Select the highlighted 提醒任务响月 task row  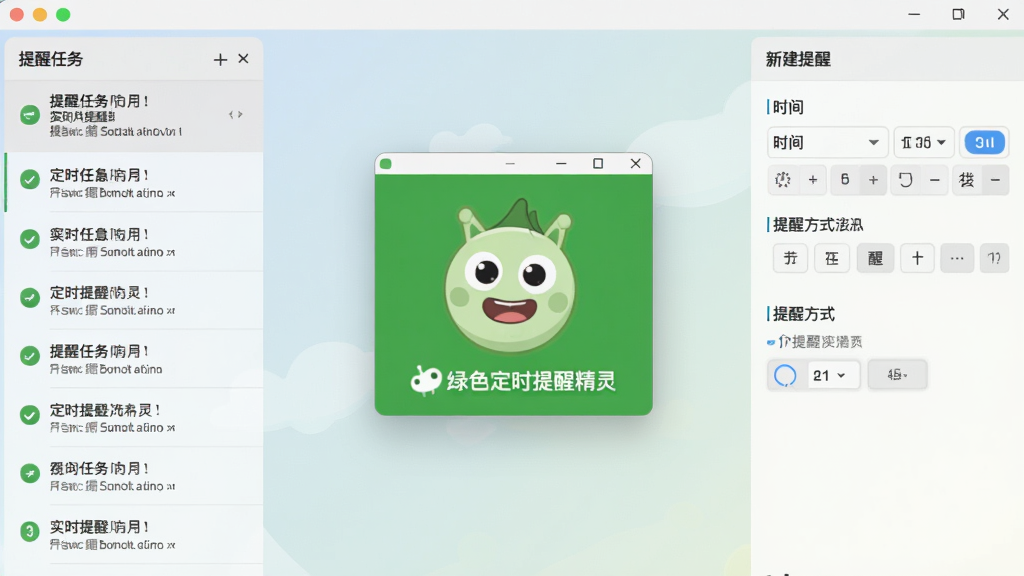coord(134,116)
